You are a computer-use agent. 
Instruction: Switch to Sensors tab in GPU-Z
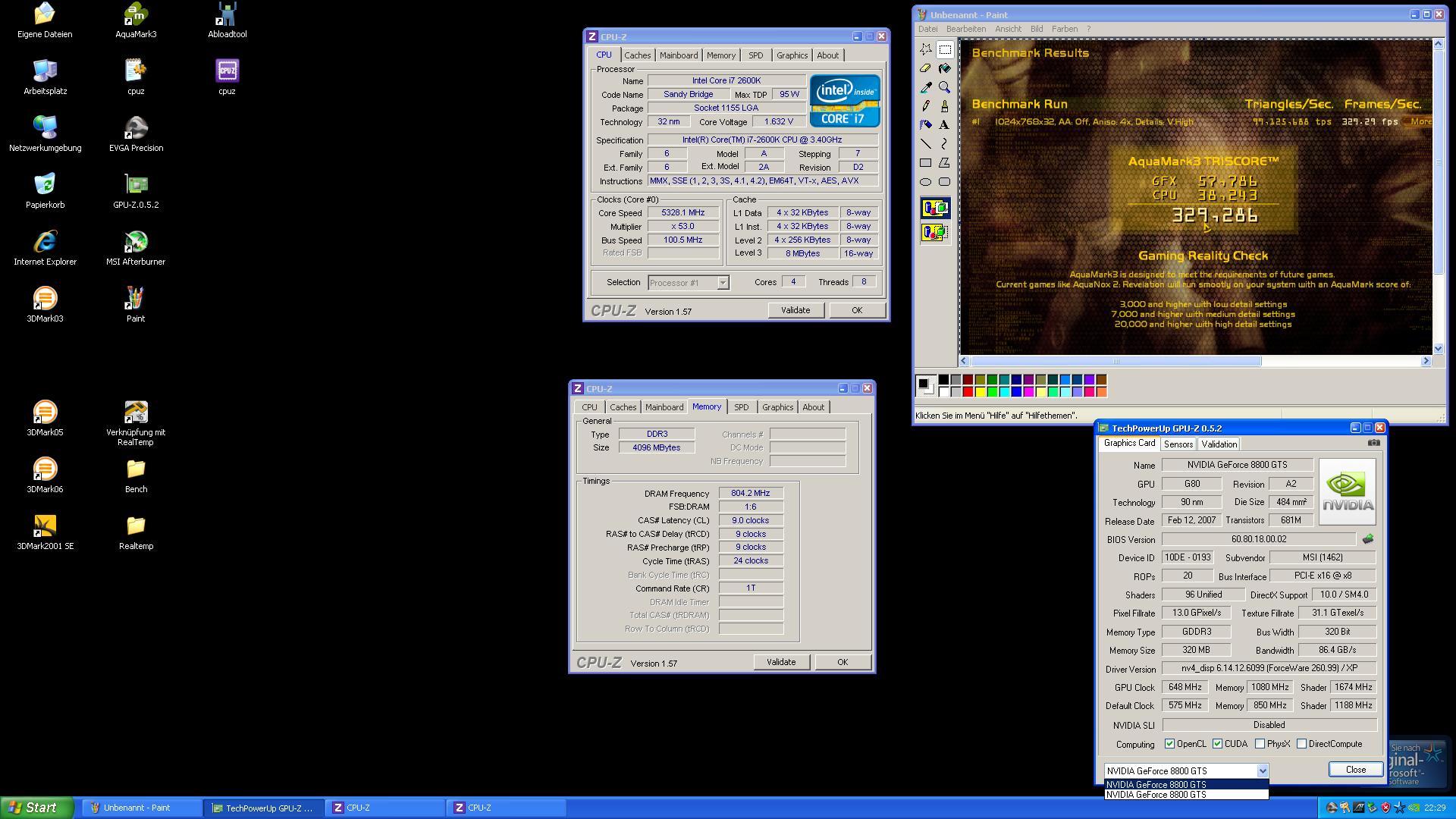coord(1178,444)
